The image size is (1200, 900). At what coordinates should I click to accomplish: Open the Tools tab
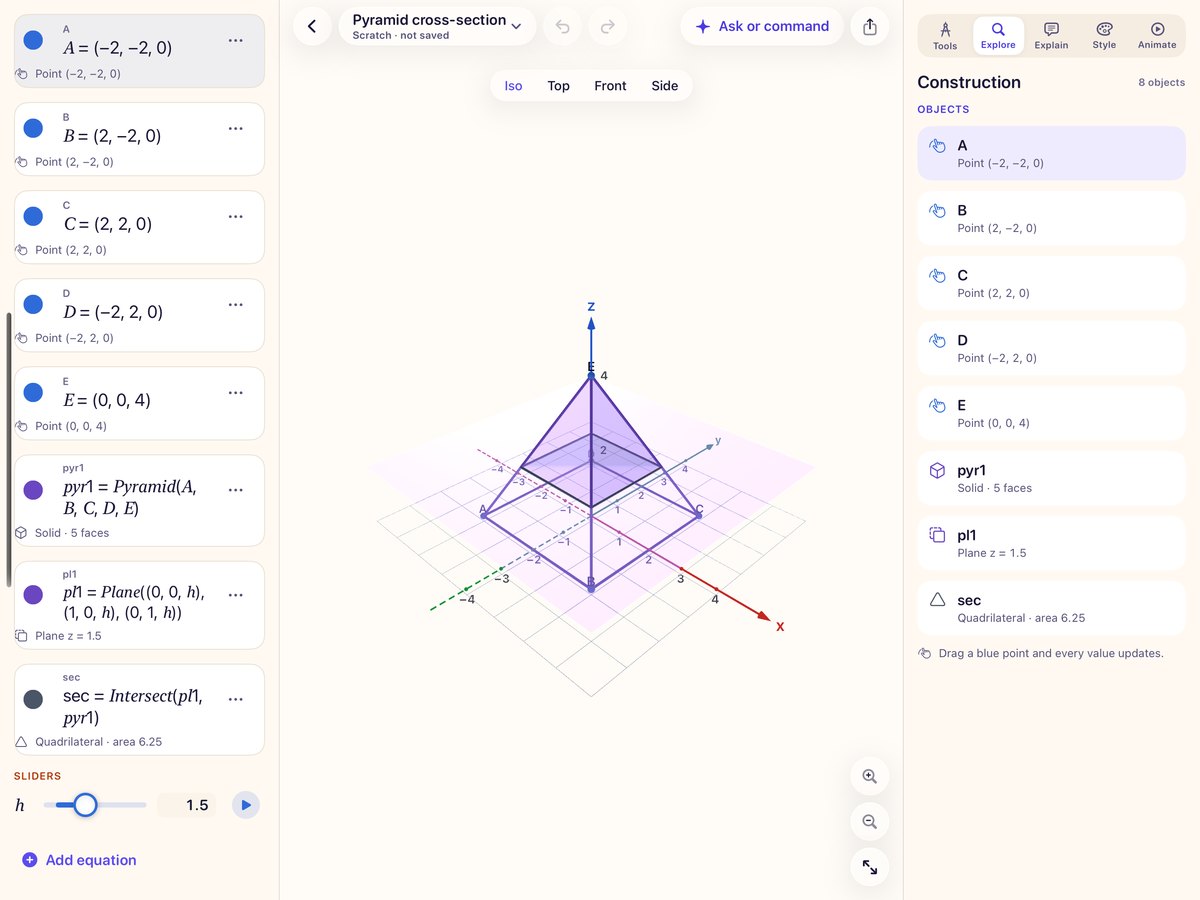[945, 36]
